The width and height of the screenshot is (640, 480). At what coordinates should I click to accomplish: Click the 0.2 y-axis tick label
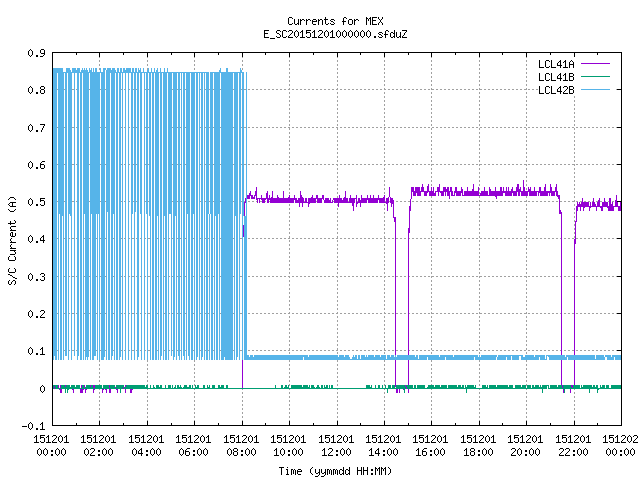(36, 314)
